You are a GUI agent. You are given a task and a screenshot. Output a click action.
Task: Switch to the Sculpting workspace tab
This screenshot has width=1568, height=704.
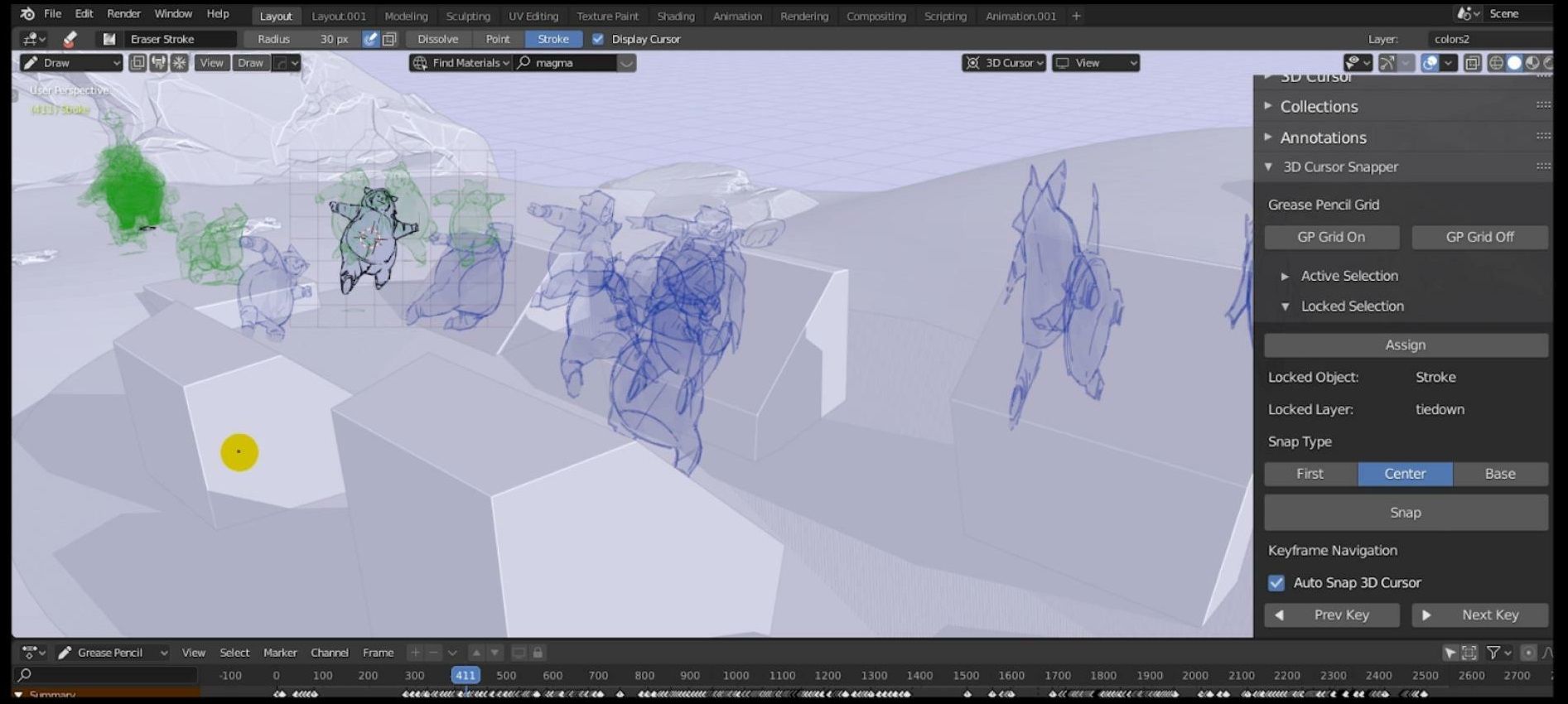point(468,16)
